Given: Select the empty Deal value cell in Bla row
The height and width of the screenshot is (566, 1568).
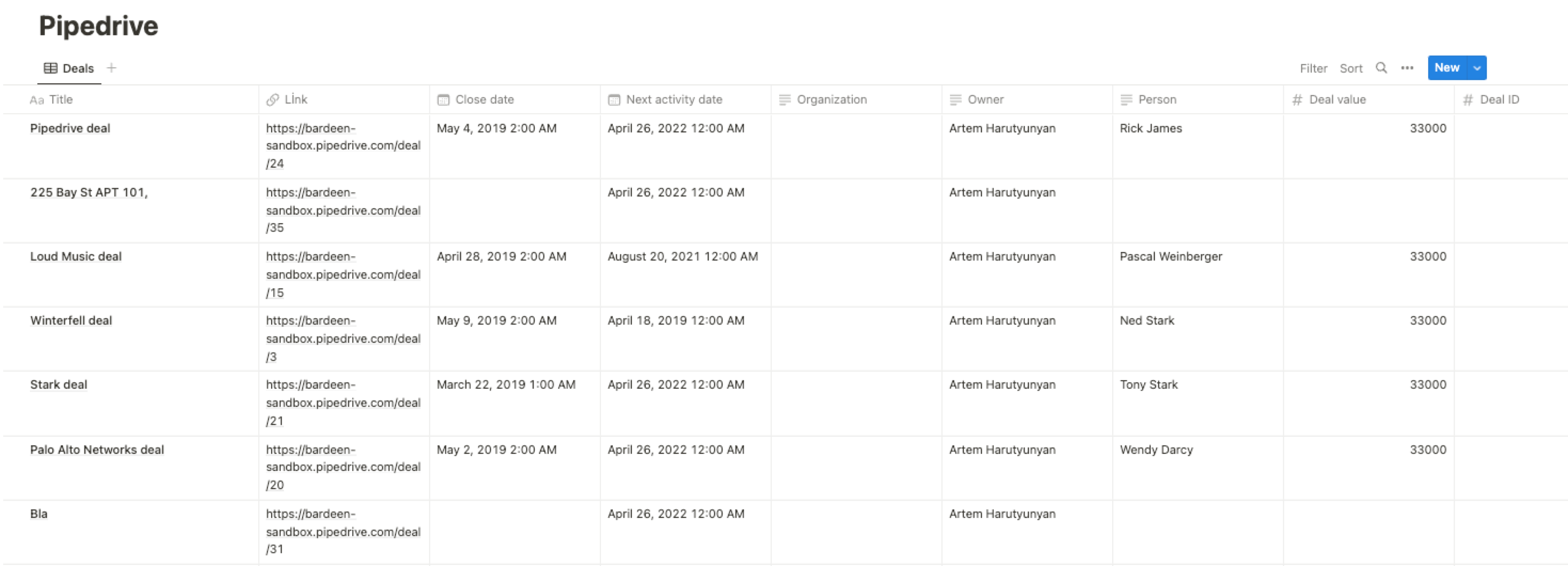Looking at the screenshot, I should (1369, 532).
